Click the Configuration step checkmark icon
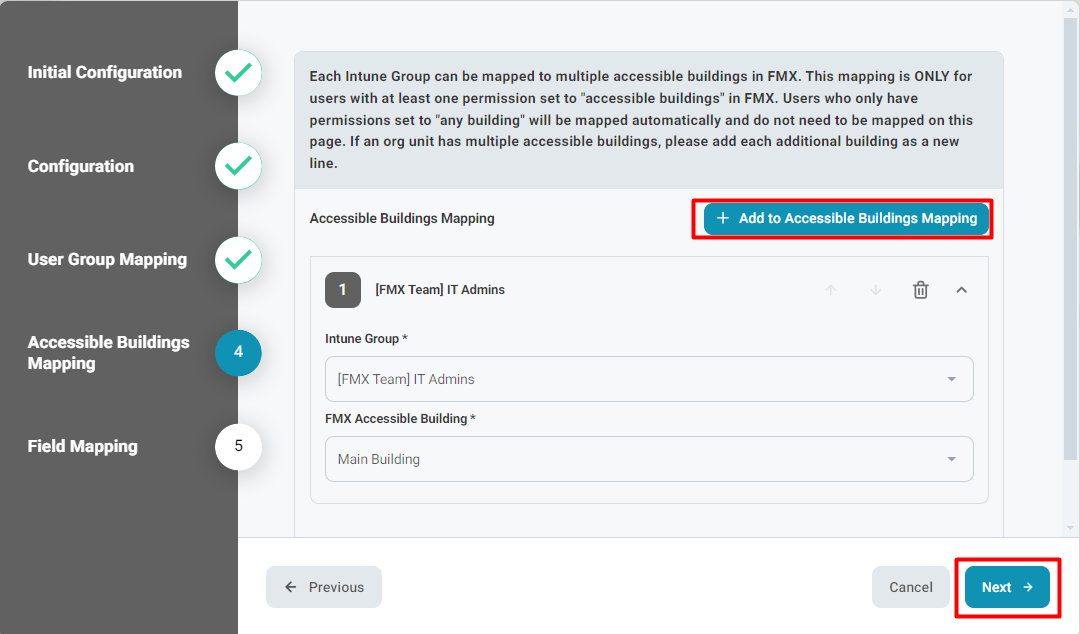Viewport: 1080px width, 634px height. [238, 166]
